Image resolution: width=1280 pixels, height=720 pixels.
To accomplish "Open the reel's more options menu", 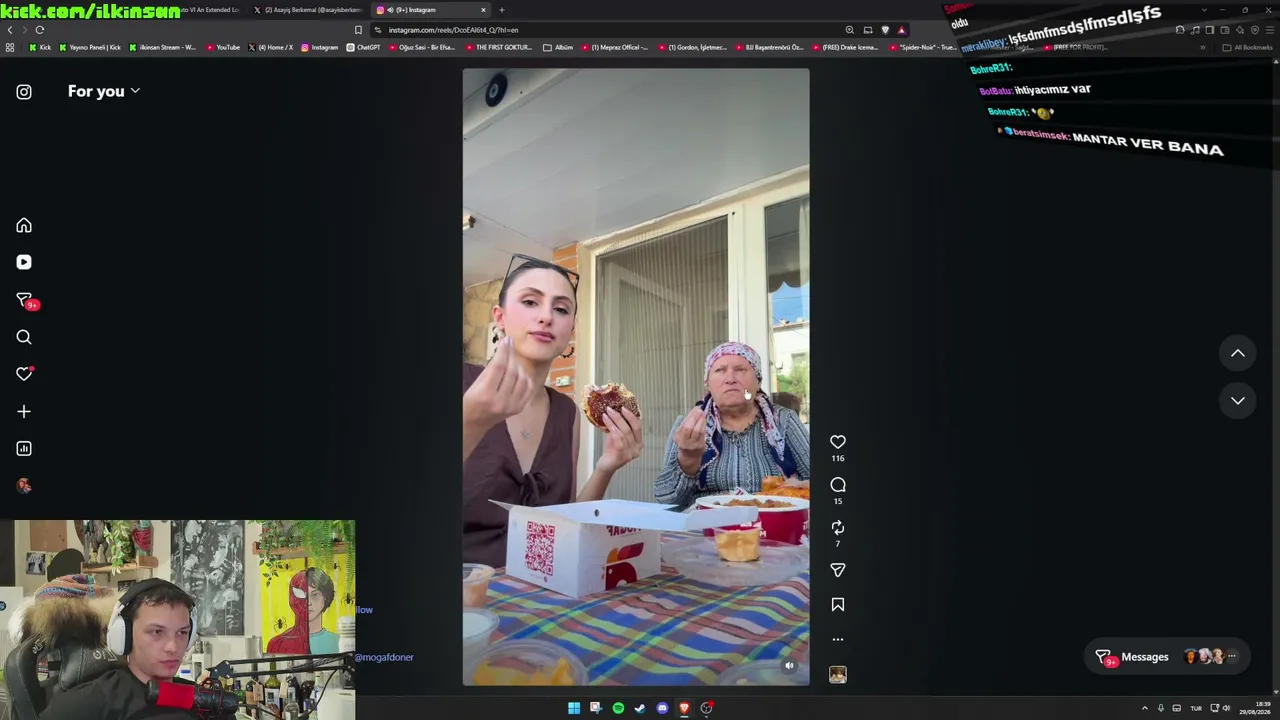I will tap(838, 639).
